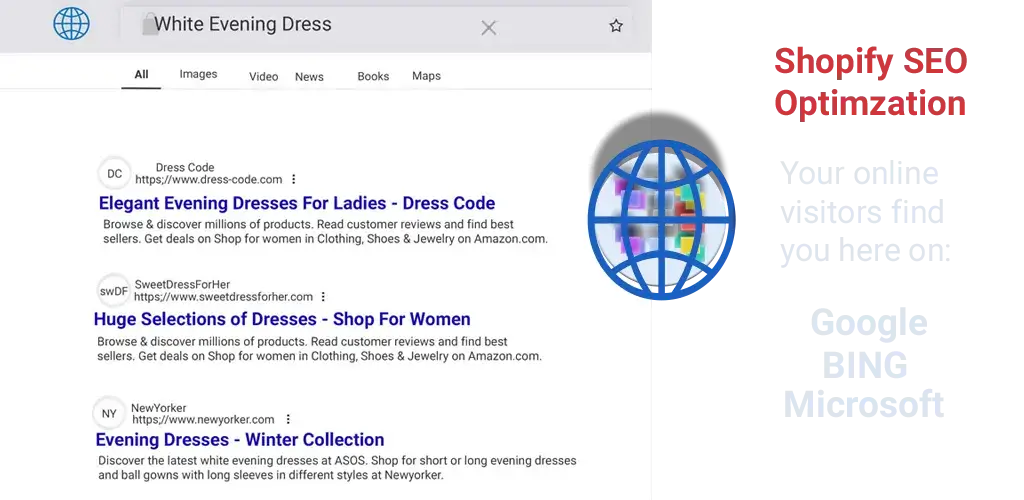Image resolution: width=1024 pixels, height=500 pixels.
Task: Select the Books tab
Action: pos(373,77)
